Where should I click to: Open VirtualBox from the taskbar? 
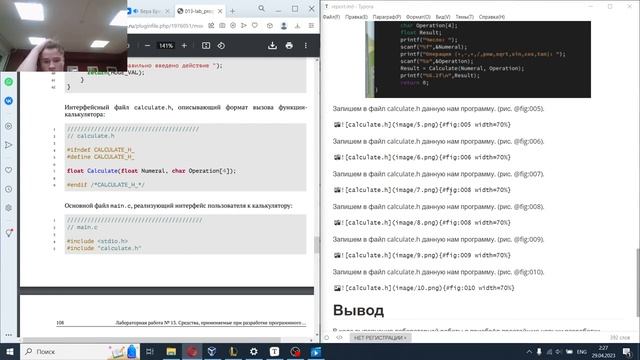(x=212, y=351)
